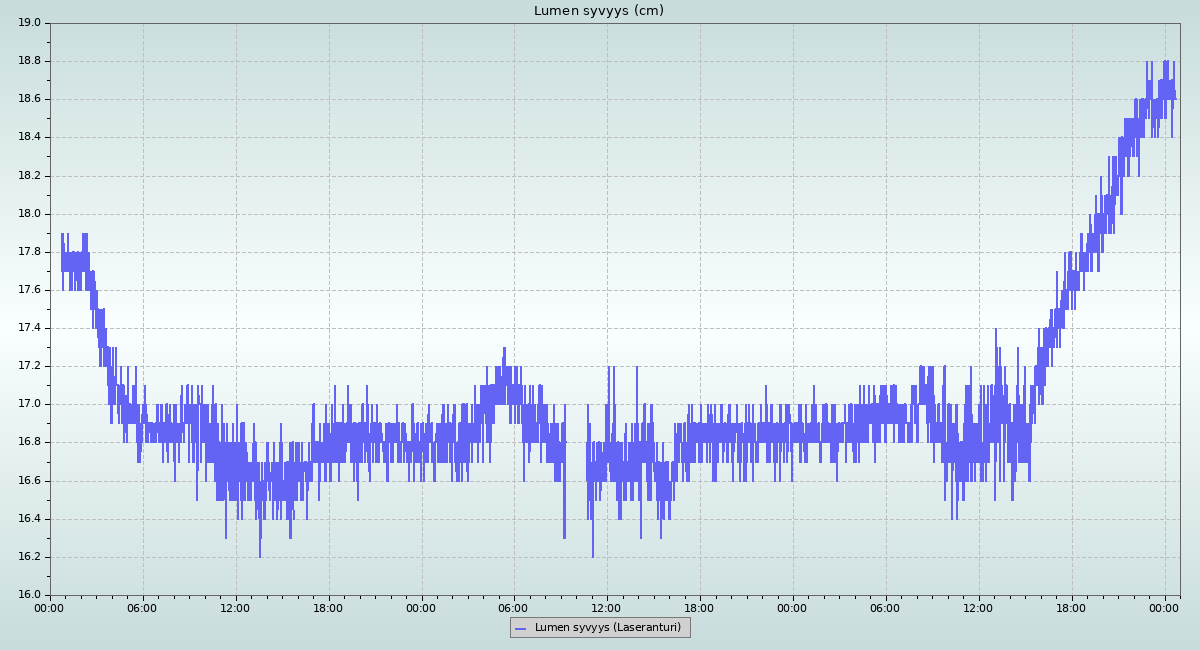Click the leftmost 00:00 time-axis label
The width and height of the screenshot is (1200, 650).
pos(50,607)
